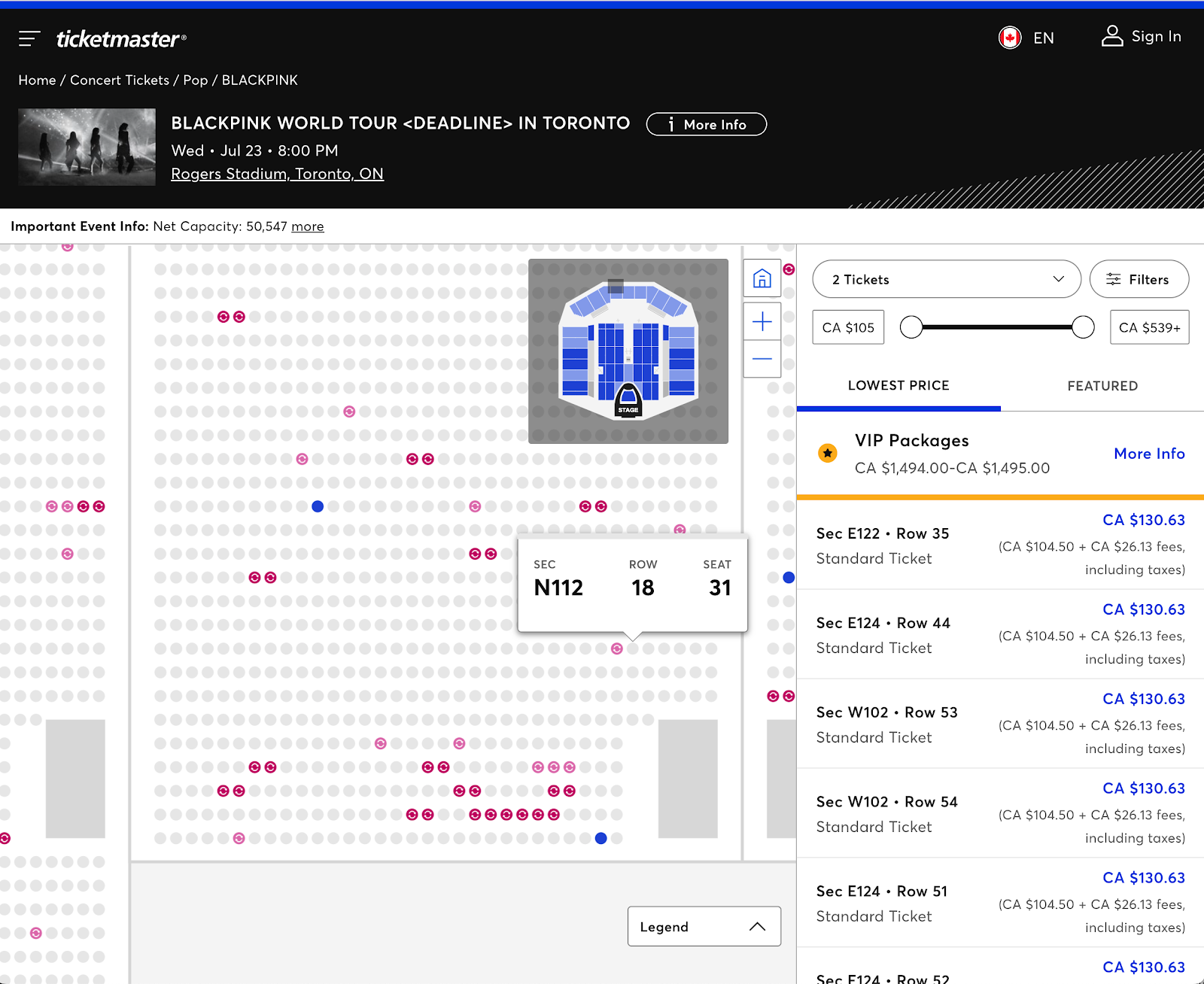
Task: Click the N112 section label in tooltip
Action: 558,588
